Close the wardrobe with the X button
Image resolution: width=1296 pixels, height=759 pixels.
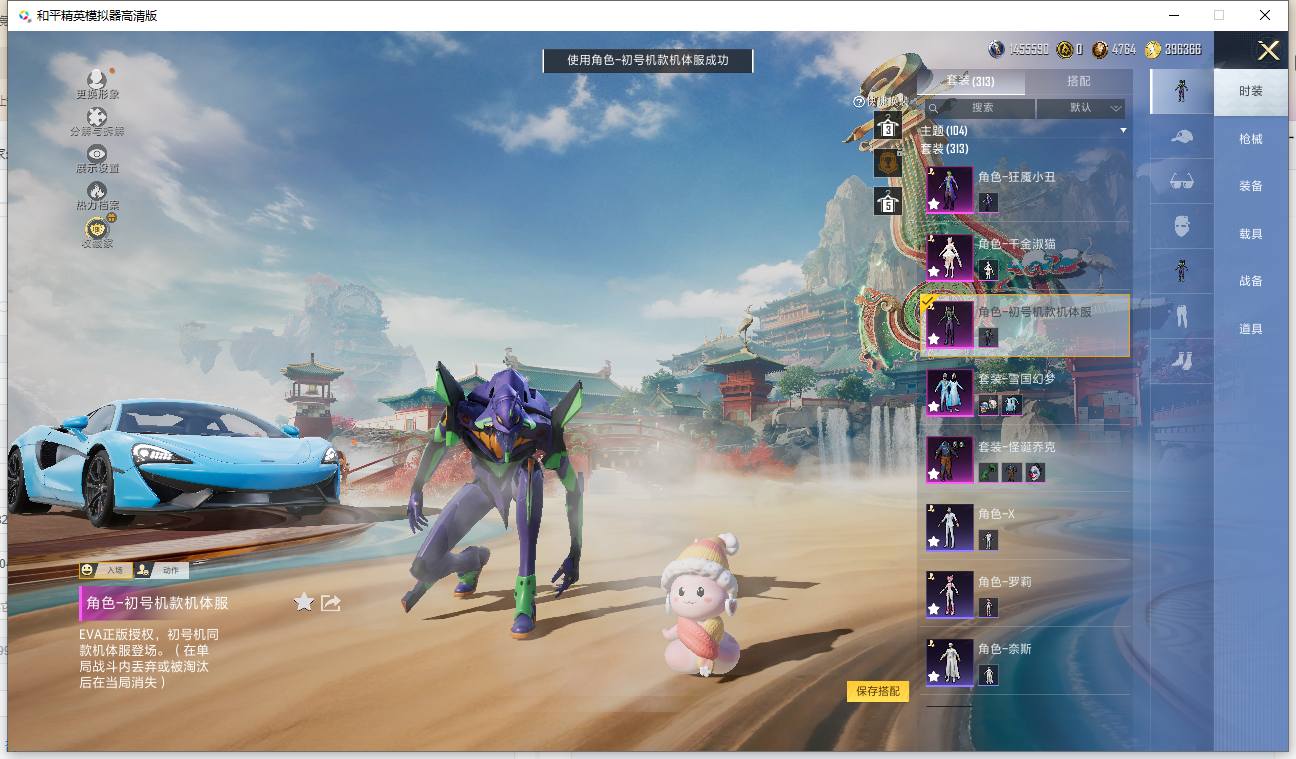(x=1268, y=51)
